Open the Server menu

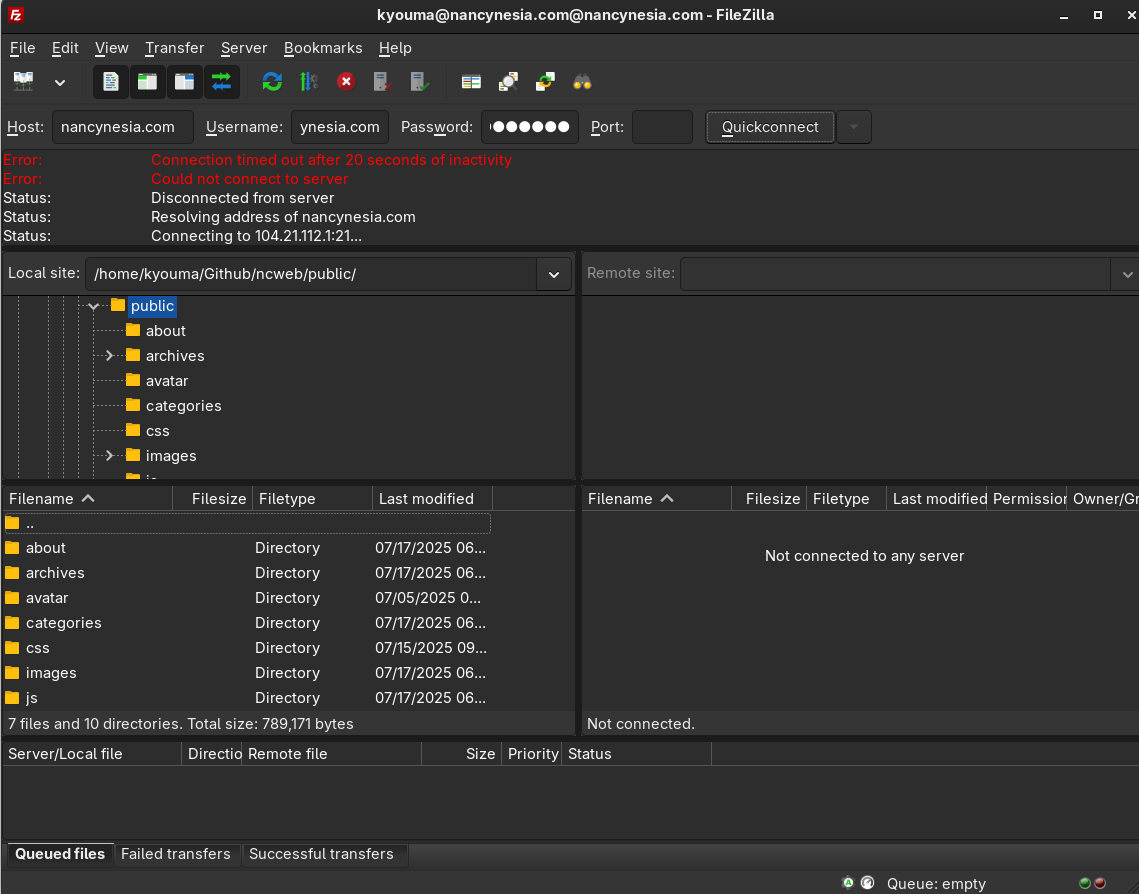[x=244, y=48]
